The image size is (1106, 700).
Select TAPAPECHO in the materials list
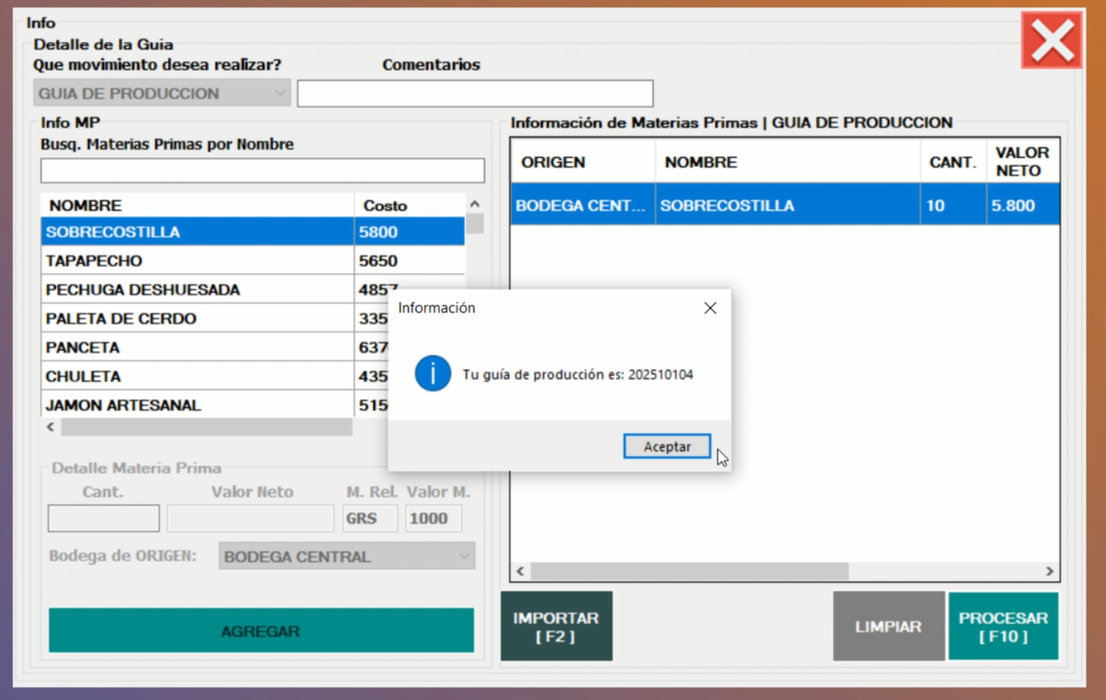[197, 261]
